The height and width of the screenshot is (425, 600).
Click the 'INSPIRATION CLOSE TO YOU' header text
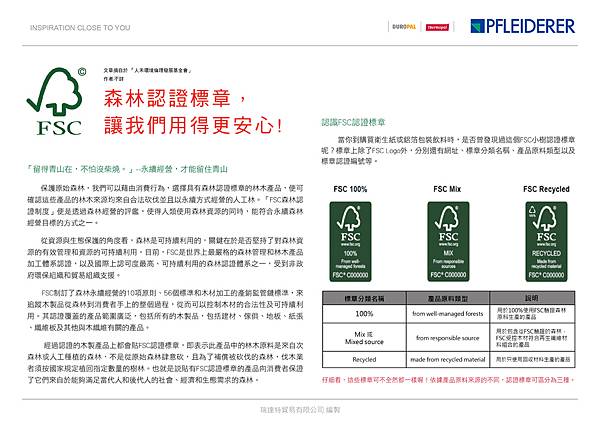click(80, 28)
